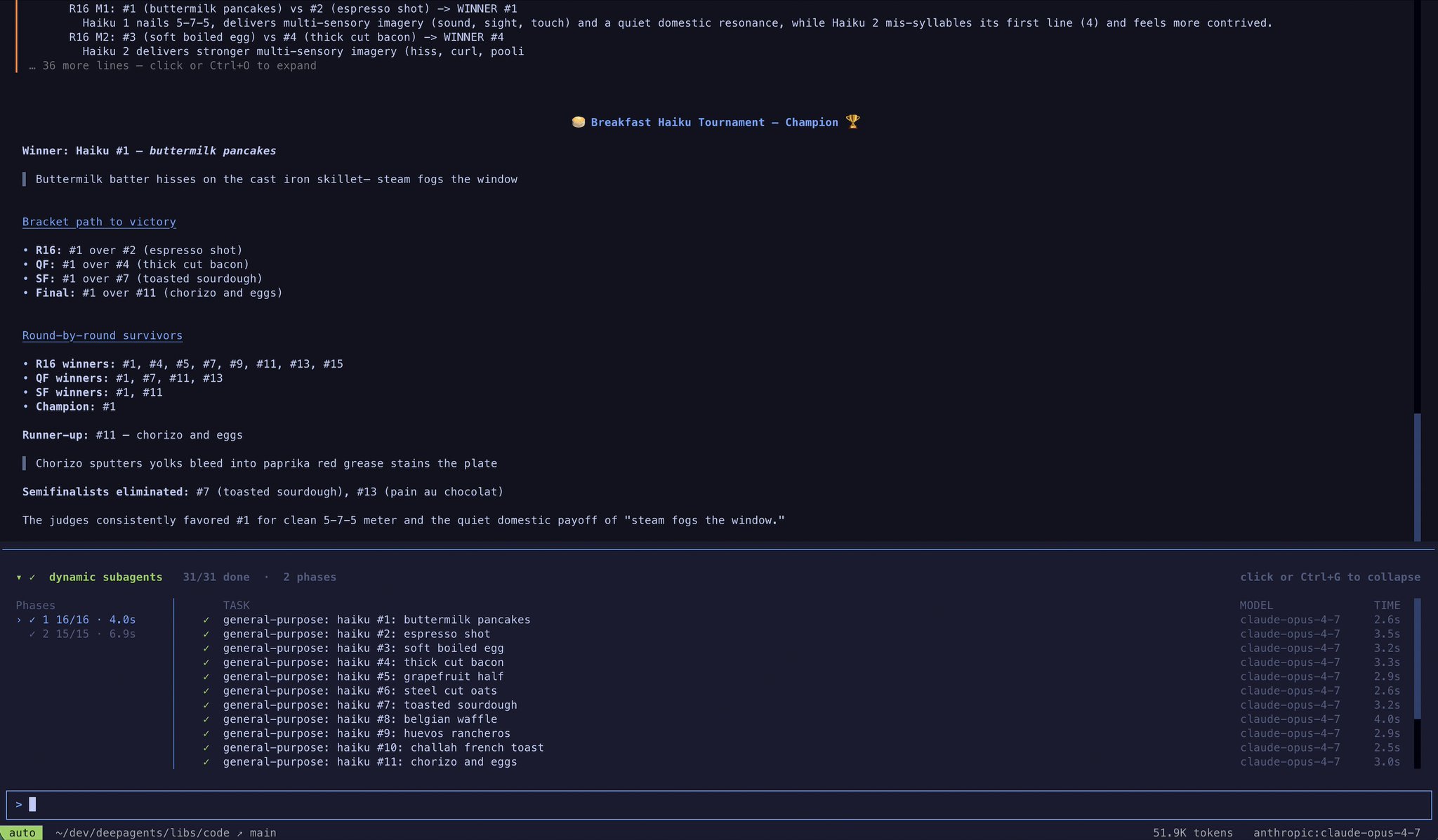The width and height of the screenshot is (1438, 840).
Task: Click the checkmark for haiku #11 chorizo and eggs
Action: point(206,762)
